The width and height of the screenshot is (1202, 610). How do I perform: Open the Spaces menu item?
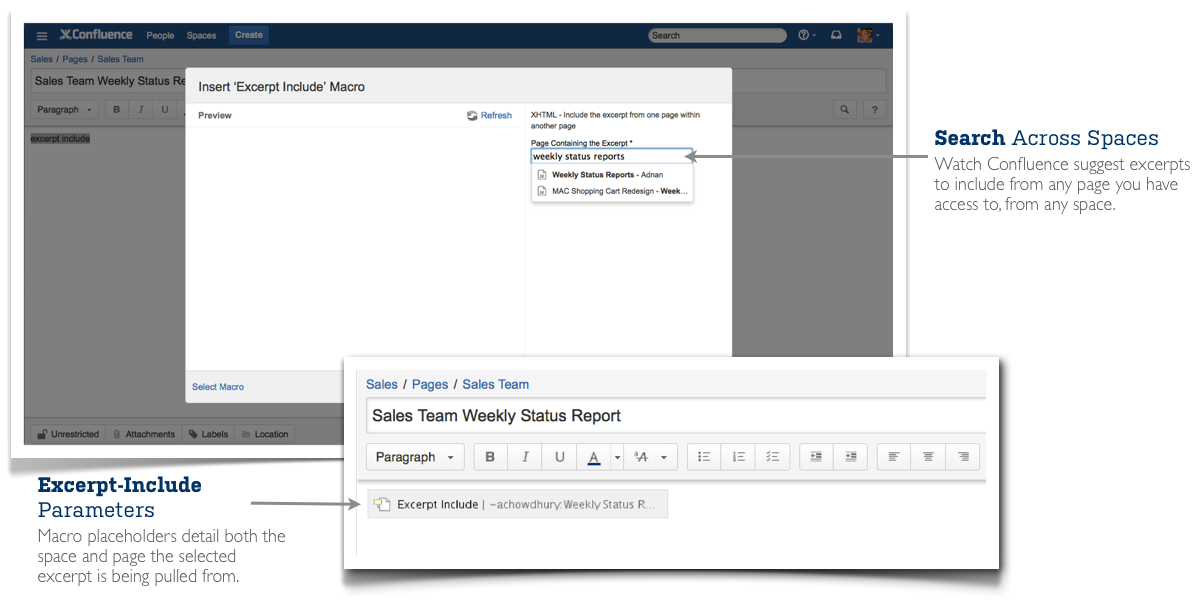201,36
